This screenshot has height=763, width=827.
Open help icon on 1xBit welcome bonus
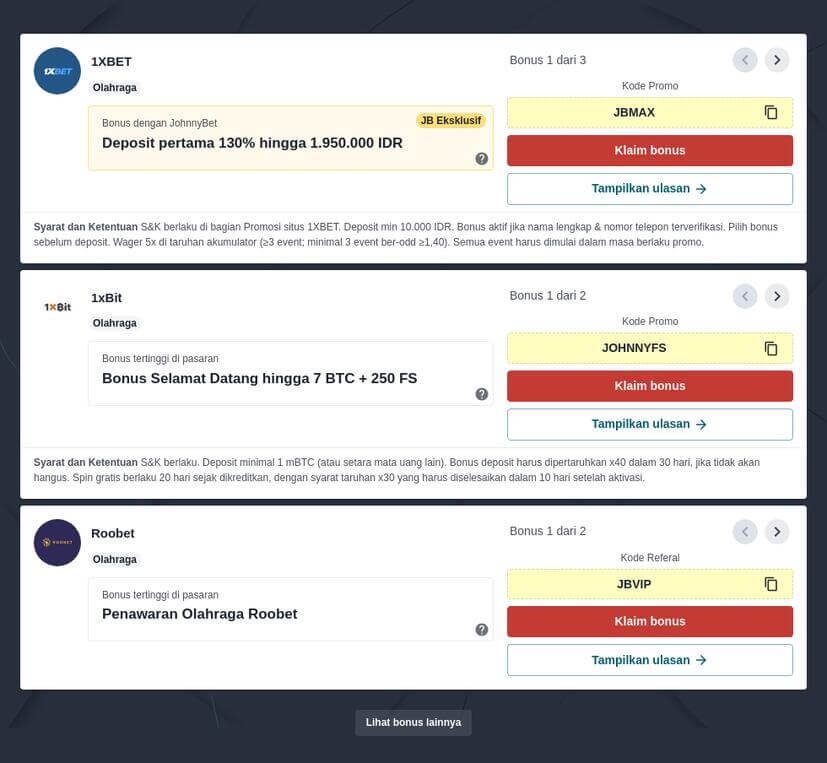(482, 394)
